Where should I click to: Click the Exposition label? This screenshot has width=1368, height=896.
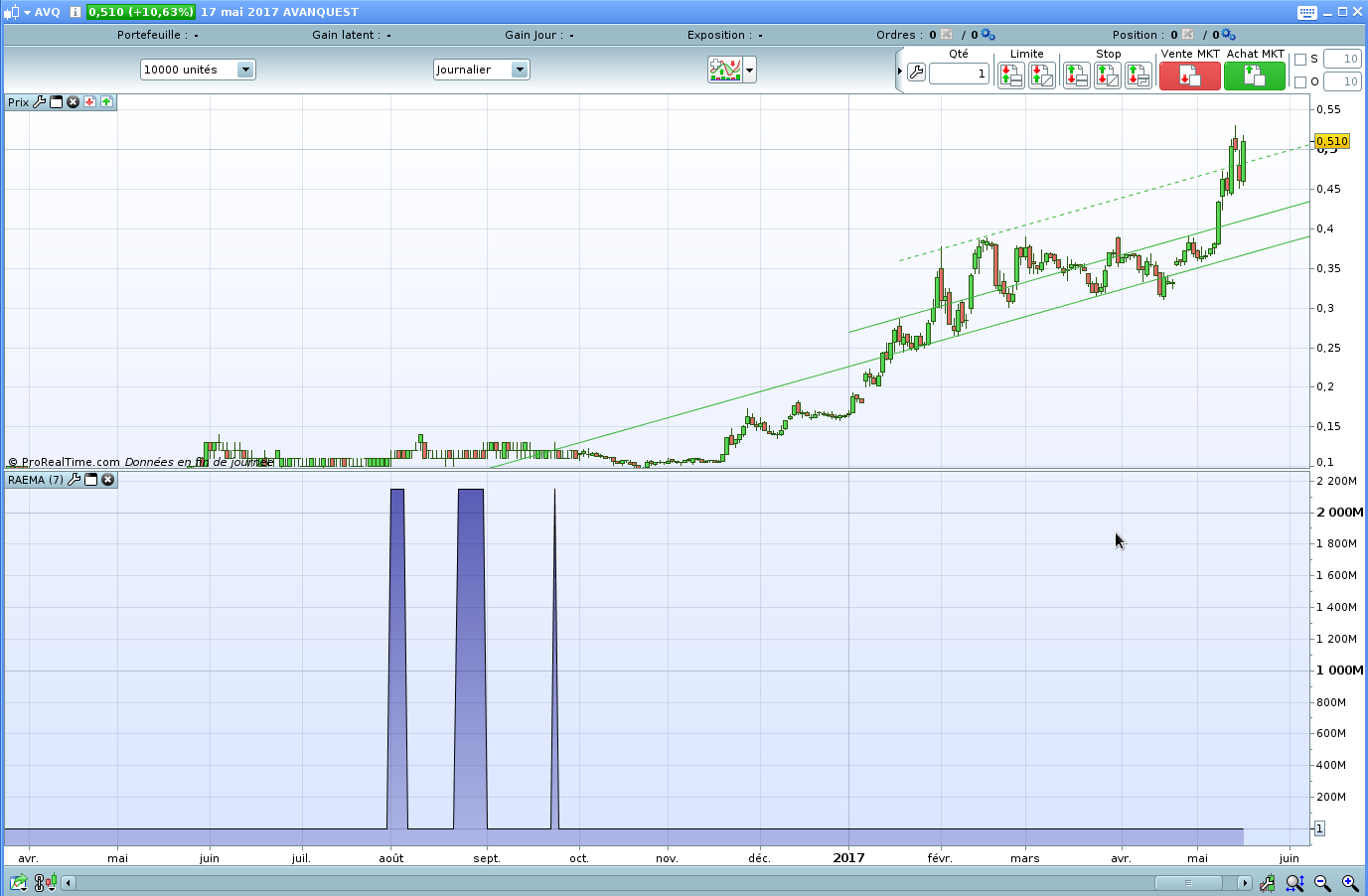click(720, 35)
